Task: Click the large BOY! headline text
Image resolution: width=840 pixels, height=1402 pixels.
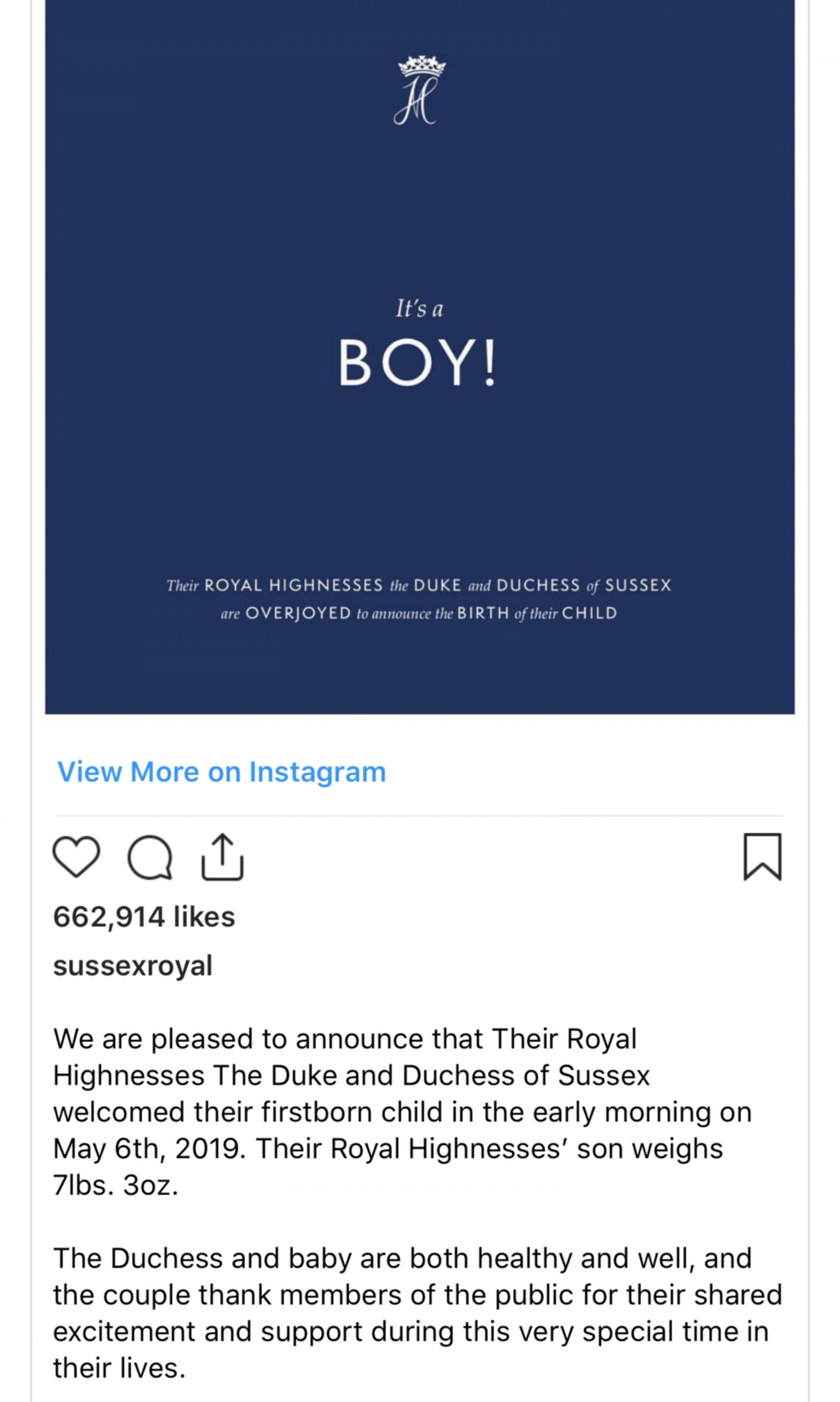Action: click(418, 363)
